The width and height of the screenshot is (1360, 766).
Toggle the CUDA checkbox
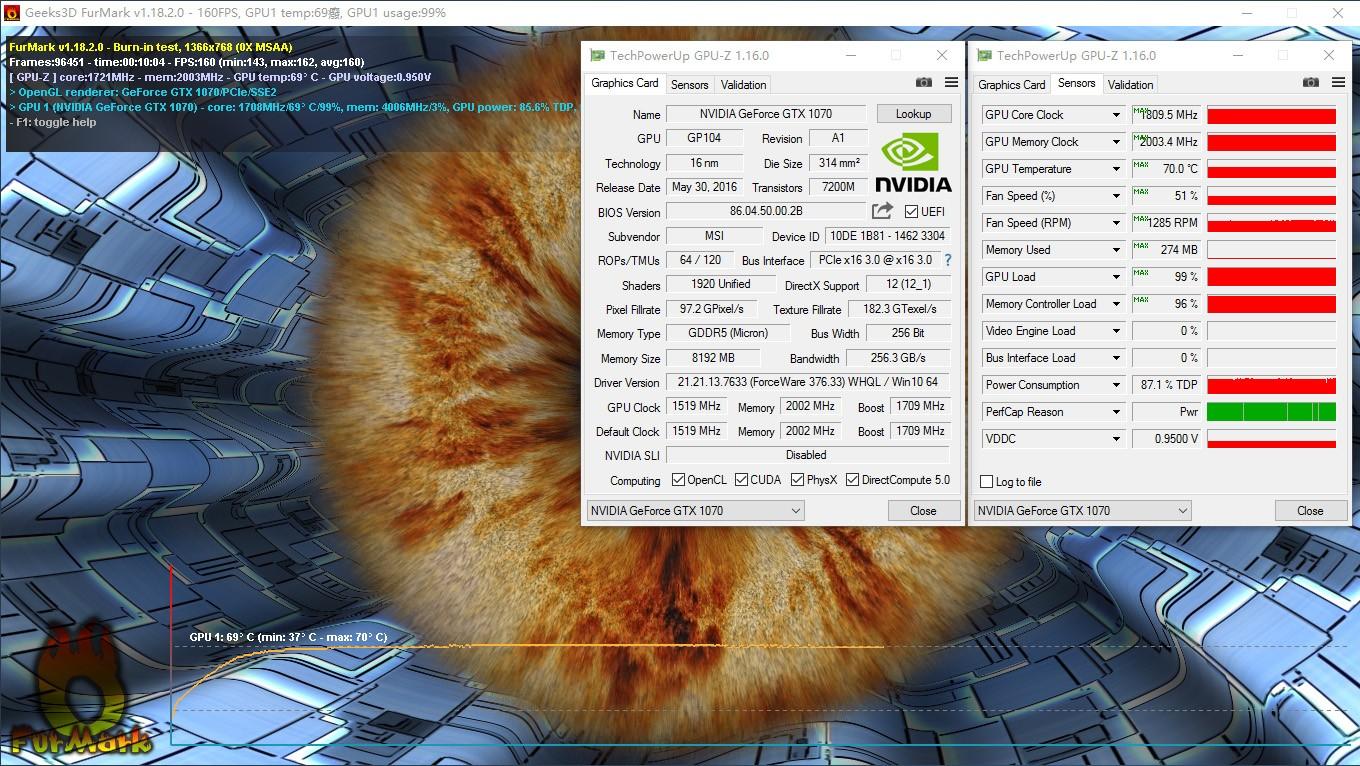(741, 480)
